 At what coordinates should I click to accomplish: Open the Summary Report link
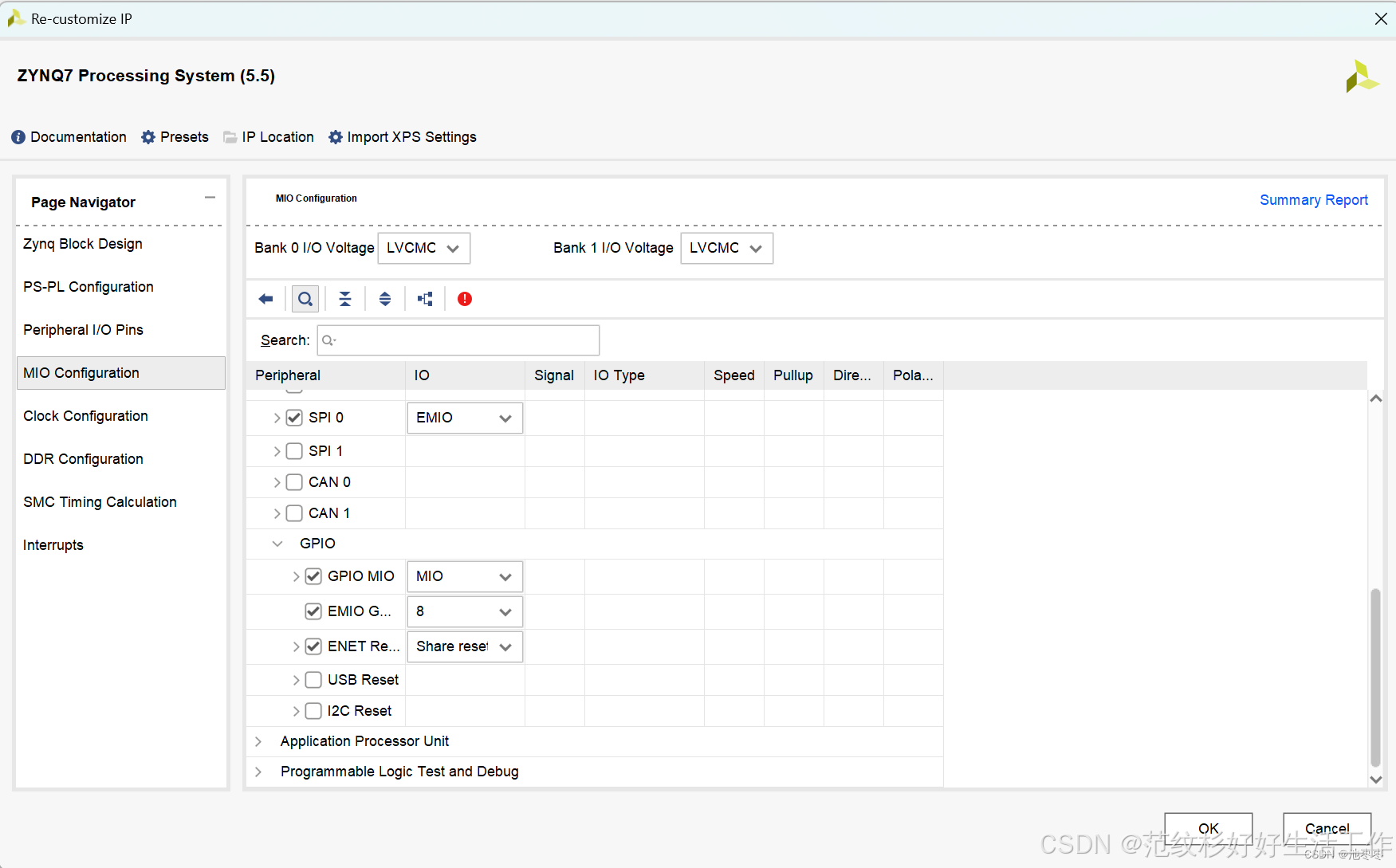tap(1313, 200)
